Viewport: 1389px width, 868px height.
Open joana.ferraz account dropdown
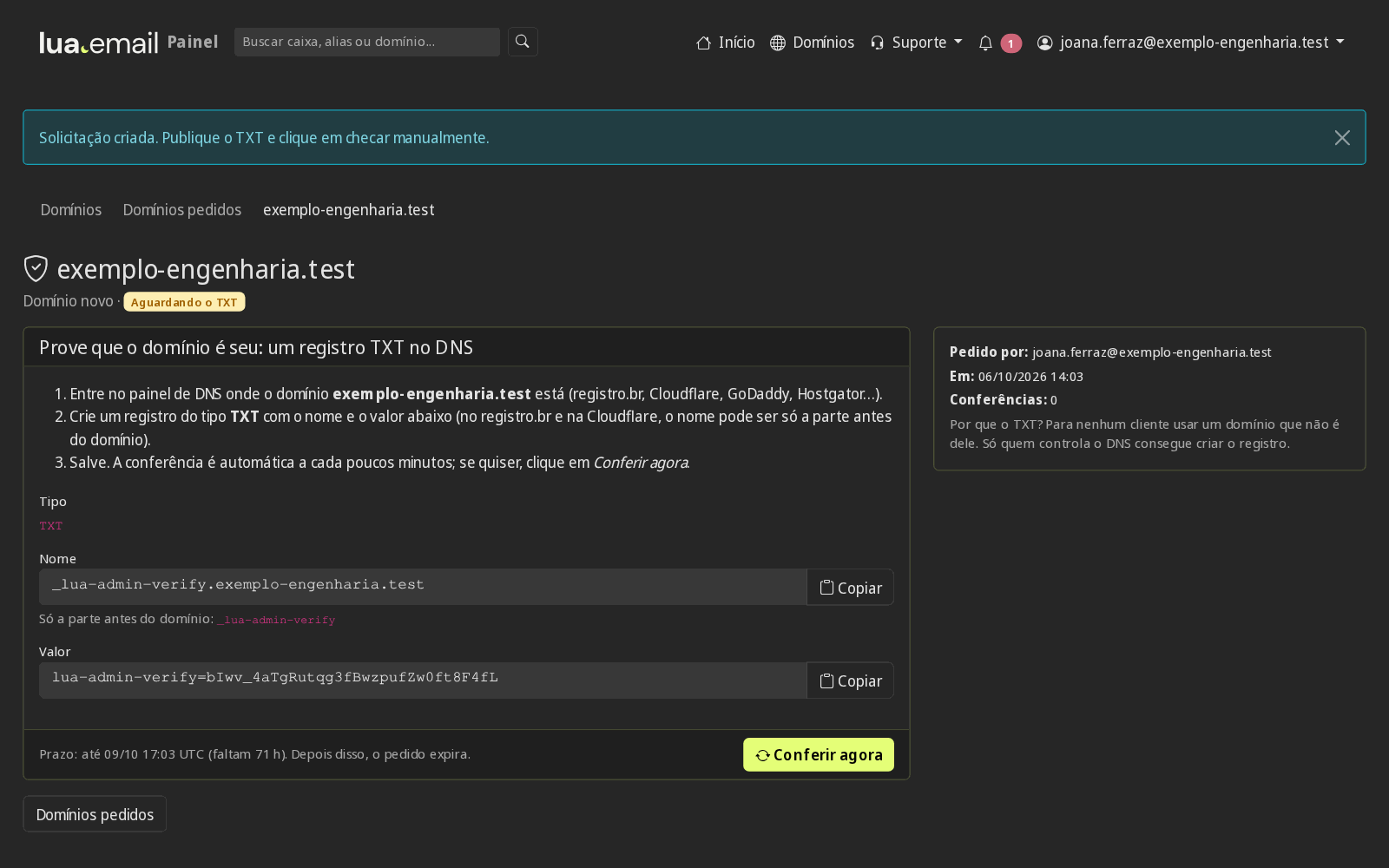click(1191, 43)
